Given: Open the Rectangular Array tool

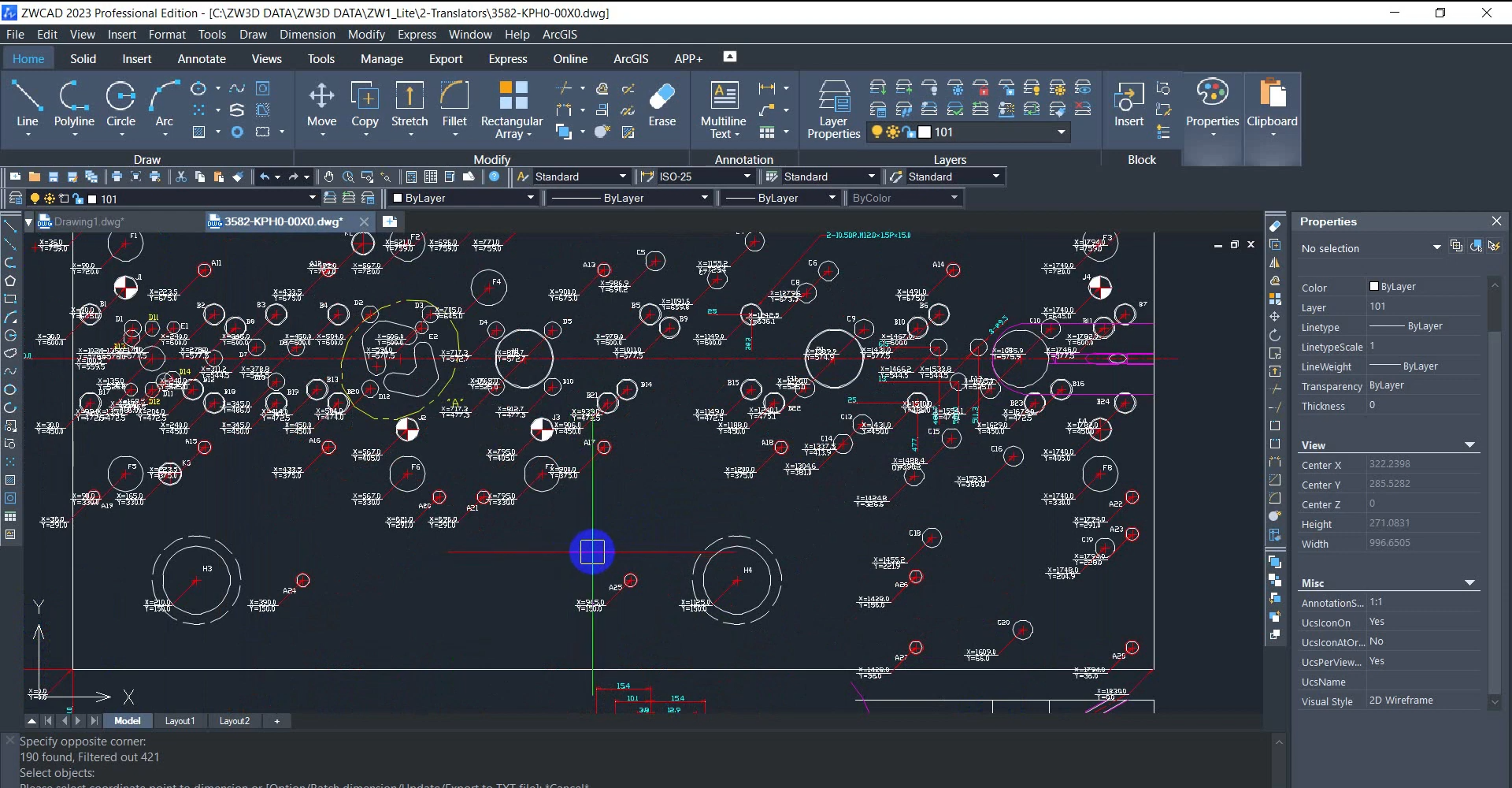Looking at the screenshot, I should coord(512,109).
